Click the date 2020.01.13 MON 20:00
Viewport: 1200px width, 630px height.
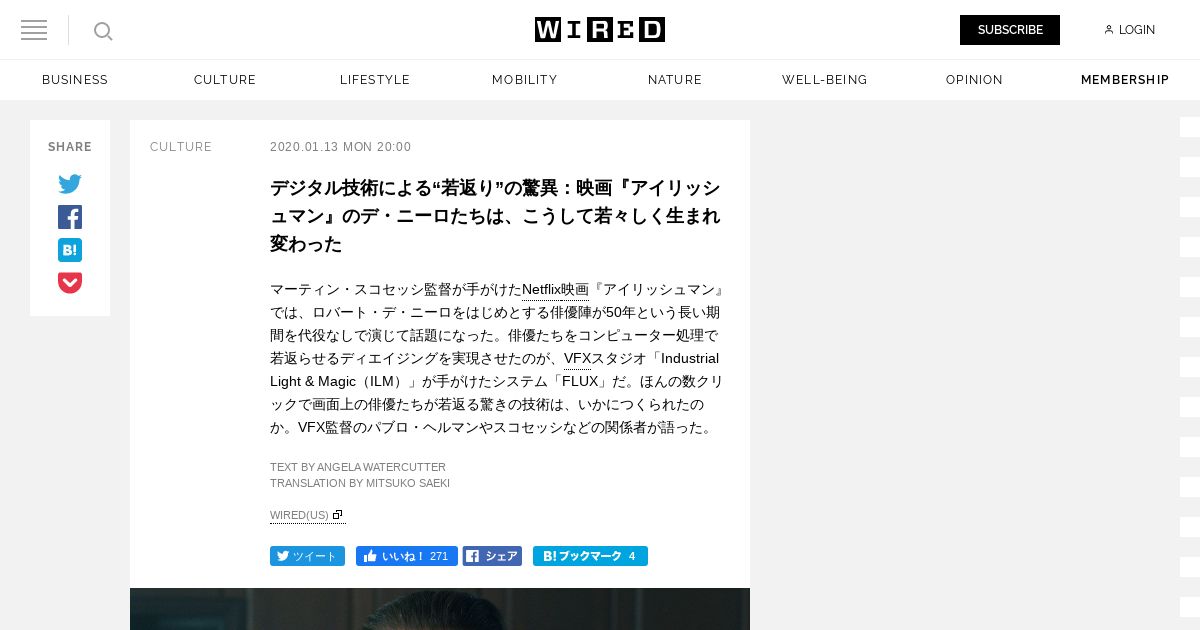tap(340, 147)
